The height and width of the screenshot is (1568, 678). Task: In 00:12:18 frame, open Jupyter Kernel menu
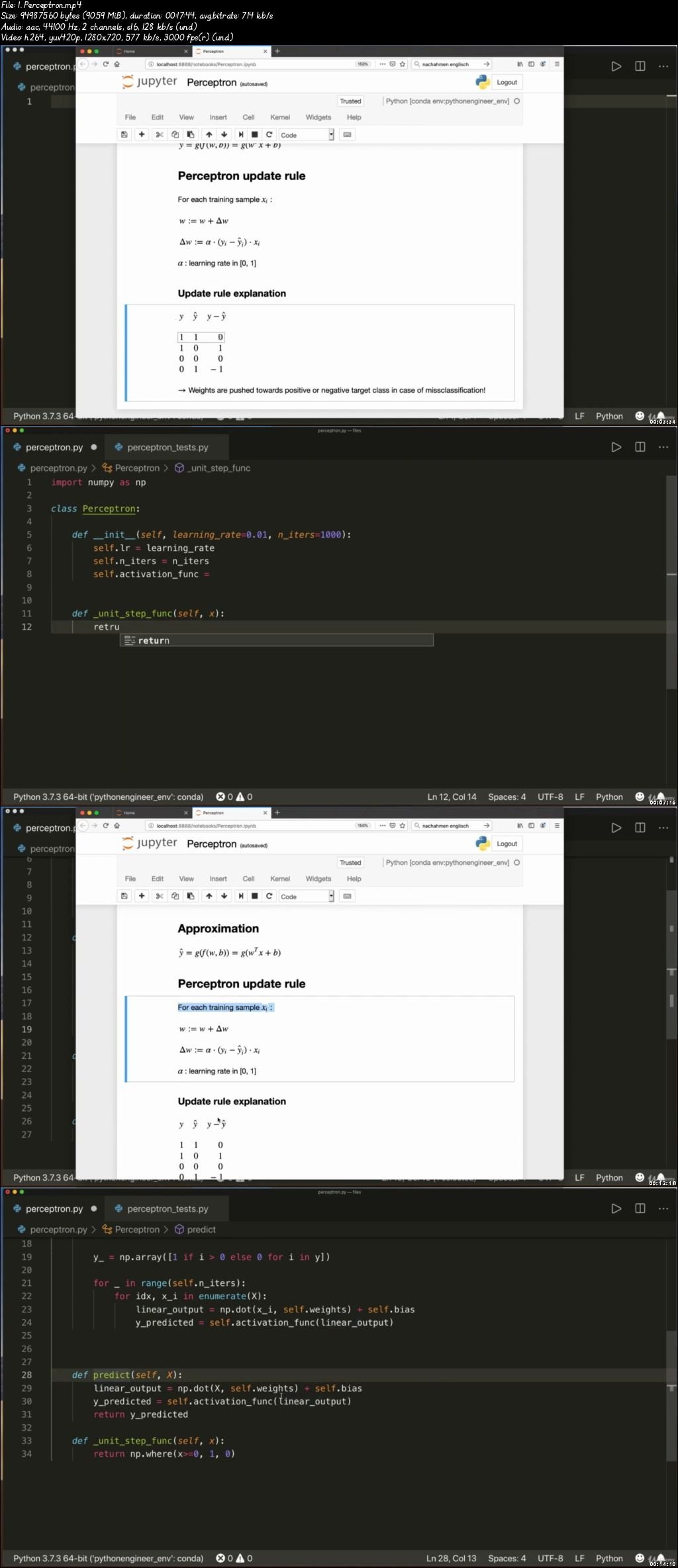(x=280, y=879)
